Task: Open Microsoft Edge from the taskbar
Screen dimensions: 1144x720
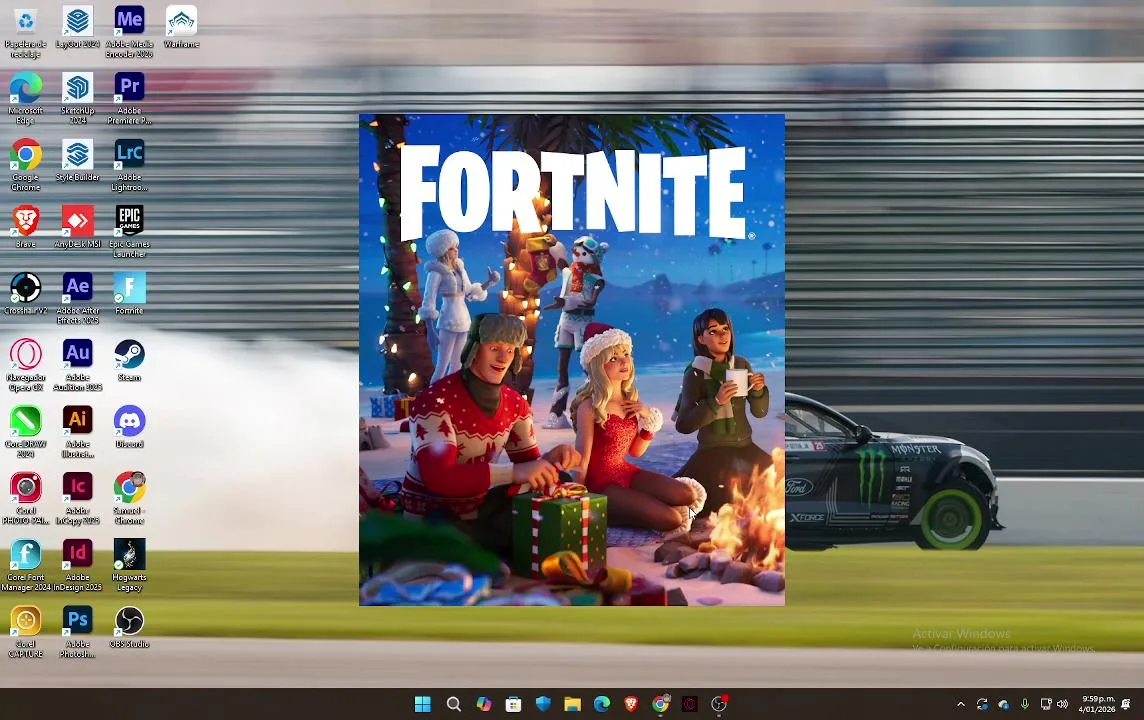Action: (x=602, y=704)
